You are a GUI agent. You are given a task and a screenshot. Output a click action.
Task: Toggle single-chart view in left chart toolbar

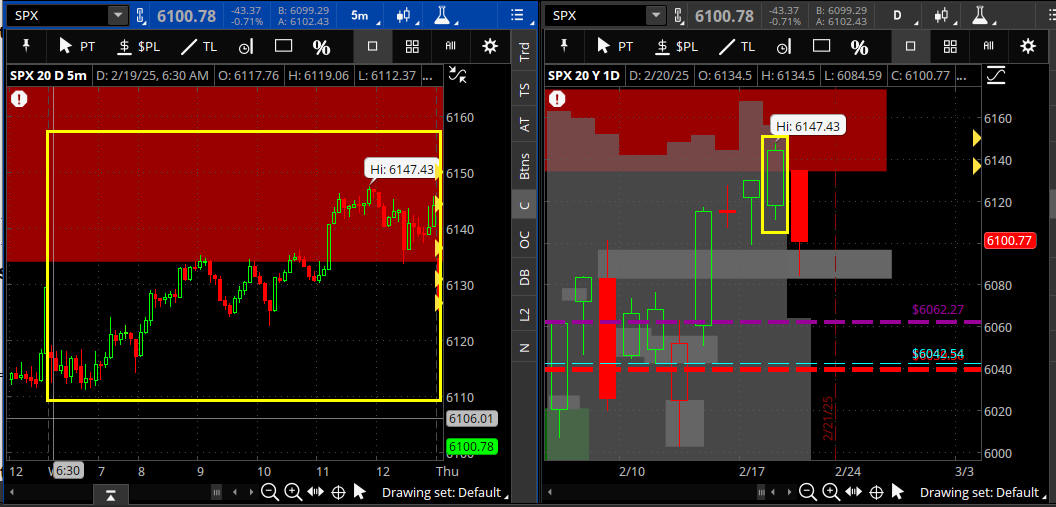coord(372,46)
